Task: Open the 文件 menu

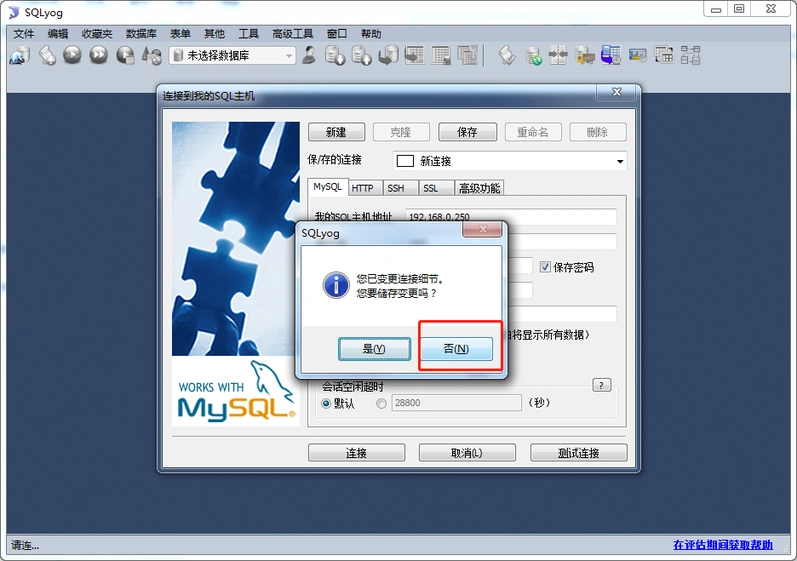Action: 23,34
